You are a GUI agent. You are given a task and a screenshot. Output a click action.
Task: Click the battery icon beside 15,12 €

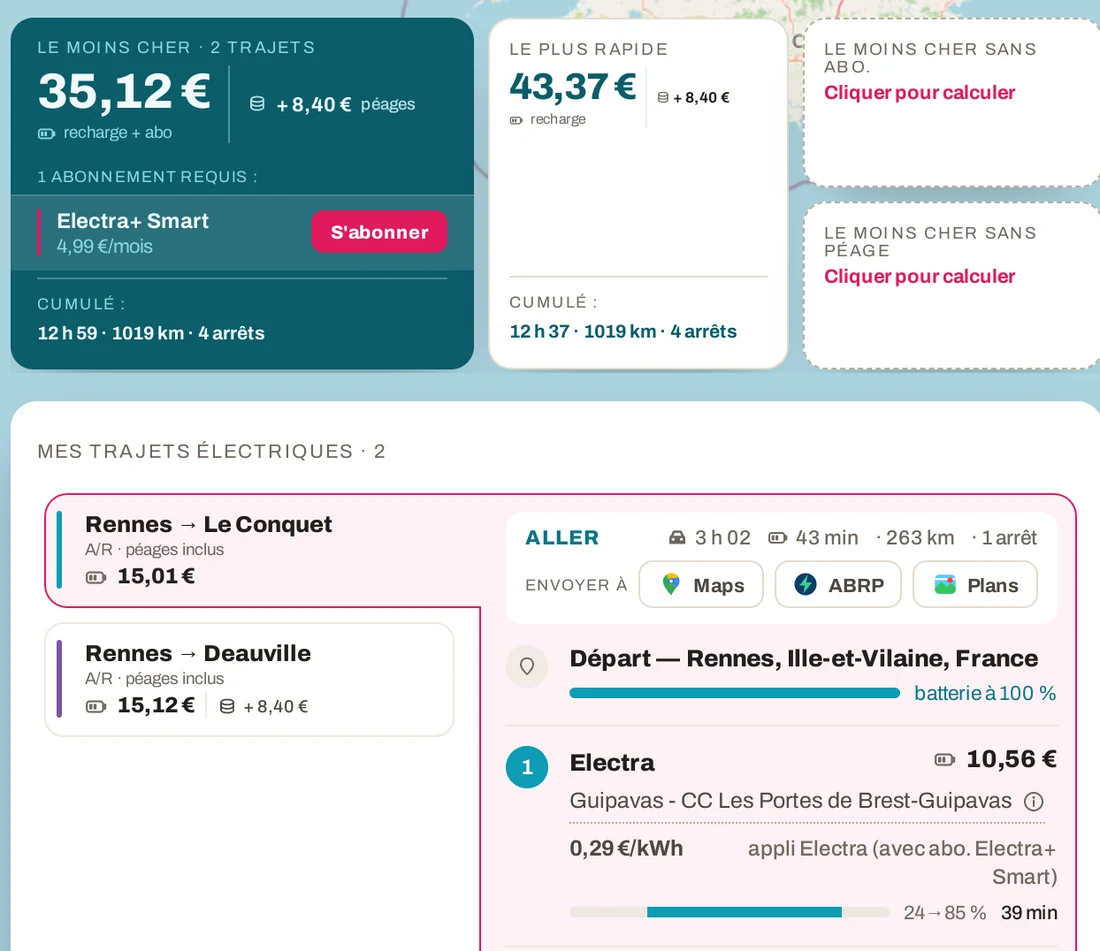95,706
